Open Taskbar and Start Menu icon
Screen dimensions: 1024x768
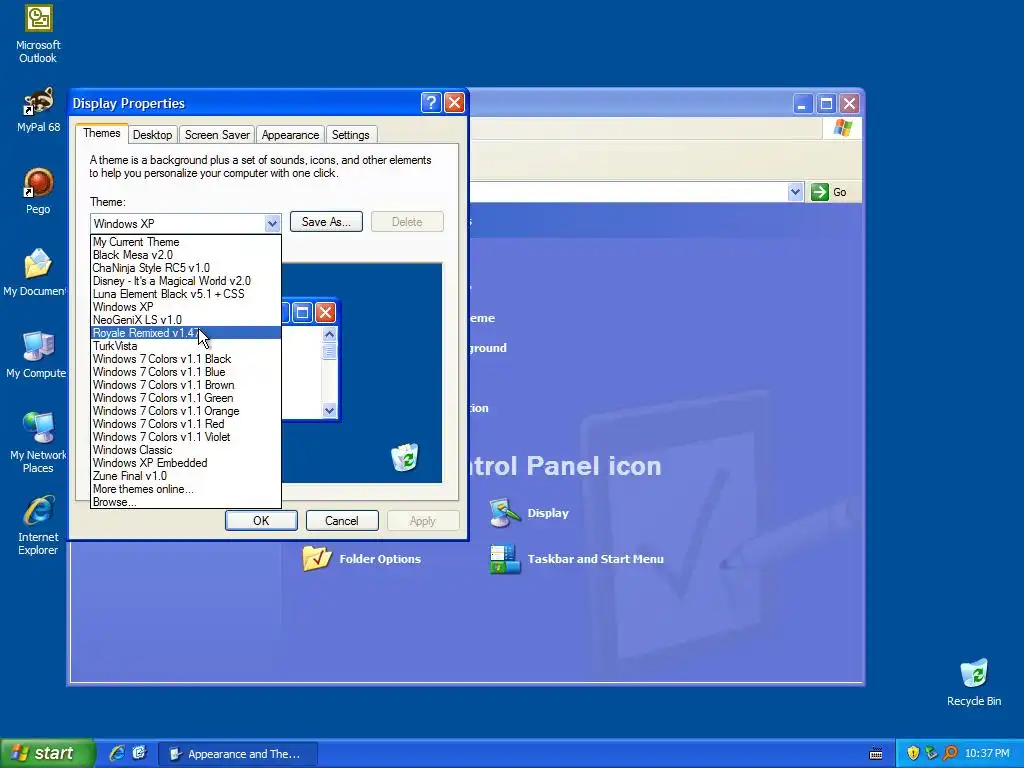point(577,559)
